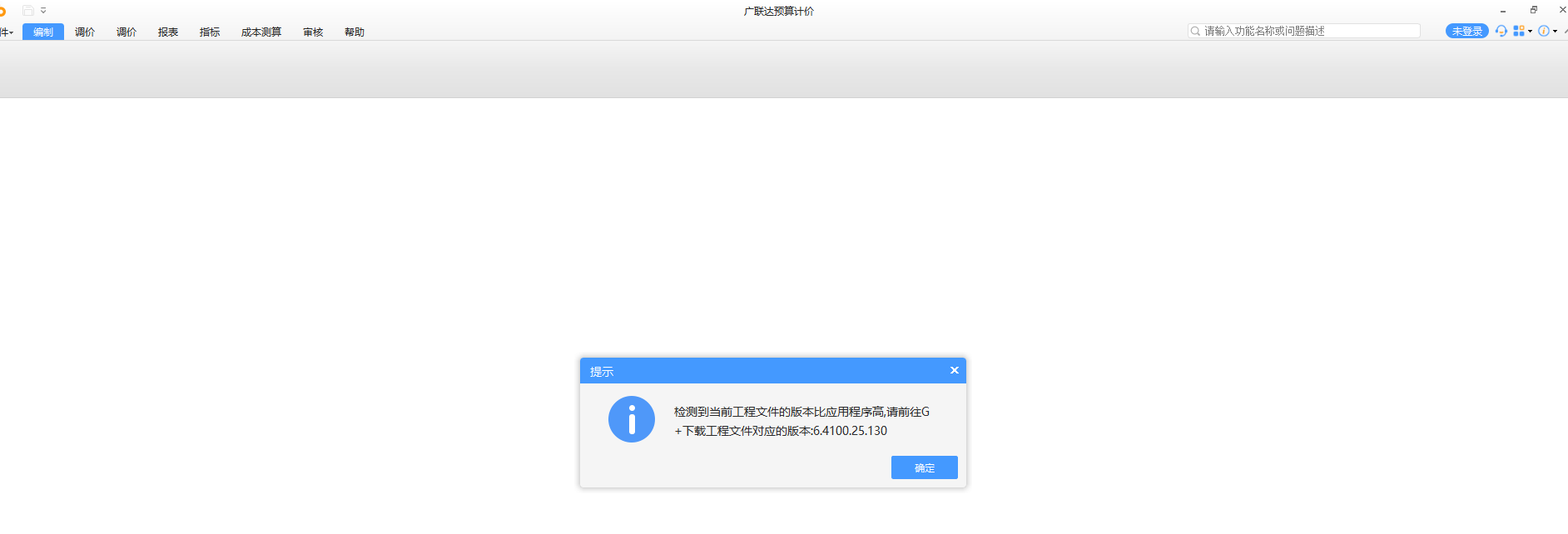Open the 审核 tab

[313, 32]
